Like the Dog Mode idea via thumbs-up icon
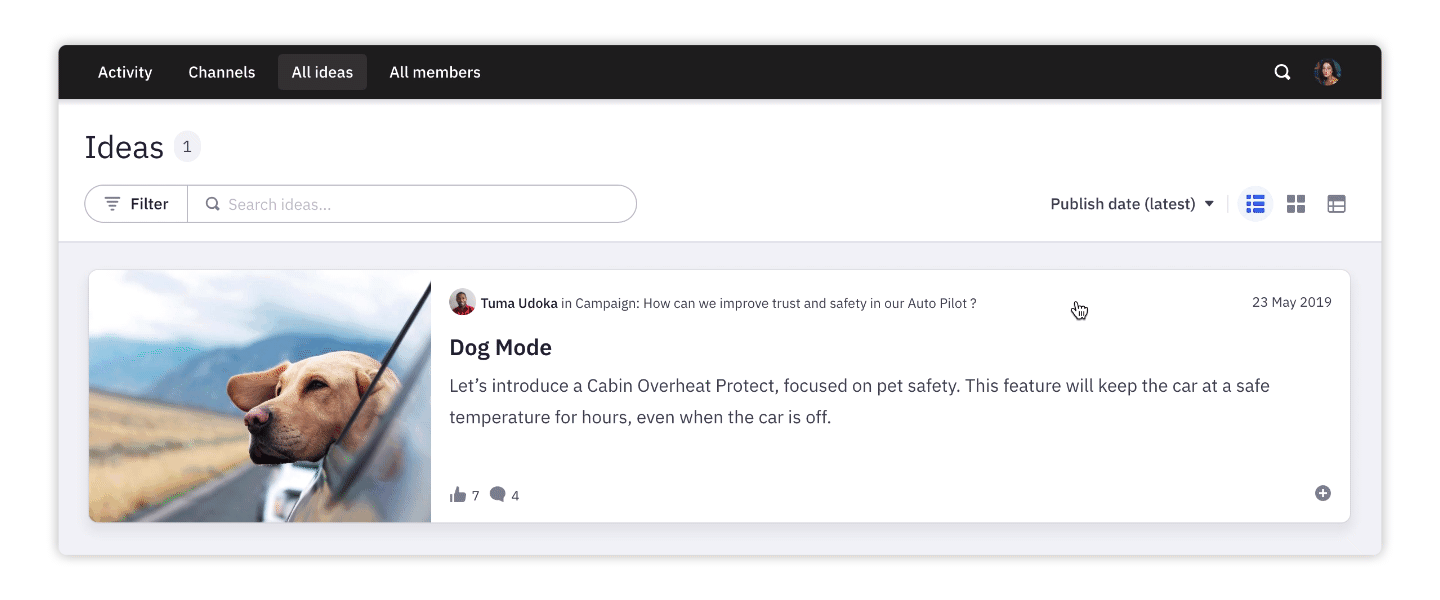Screen dimensions: 1440x600 coord(457,494)
